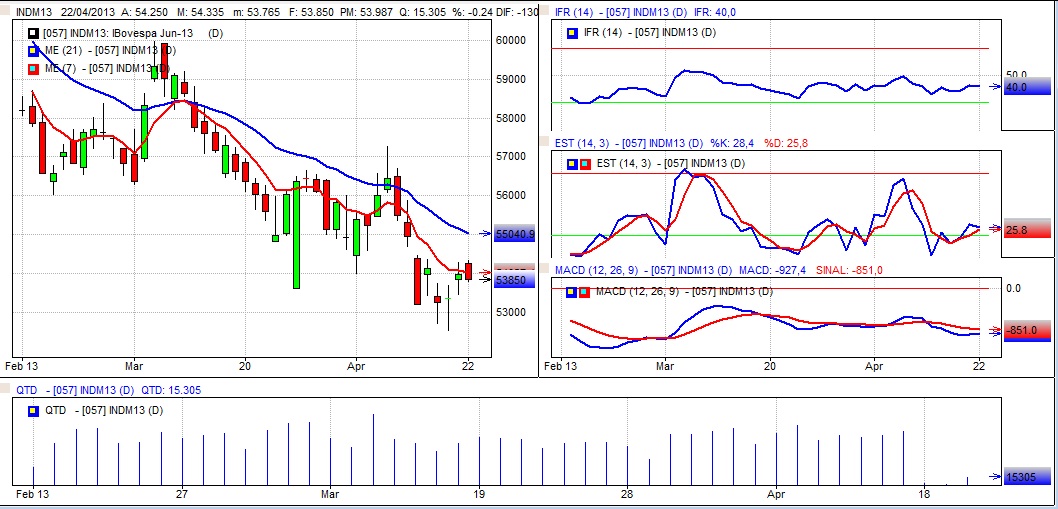Image resolution: width=1058 pixels, height=509 pixels.
Task: Click the blue ME (21) legend icon
Action: [x=34, y=50]
